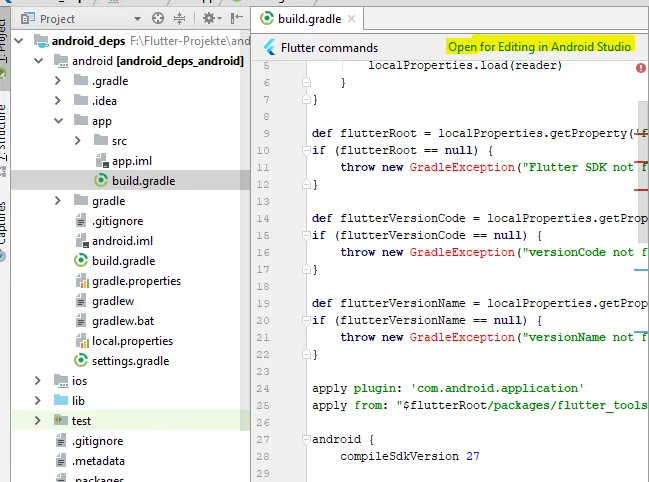Select gradlew file

click(113, 301)
